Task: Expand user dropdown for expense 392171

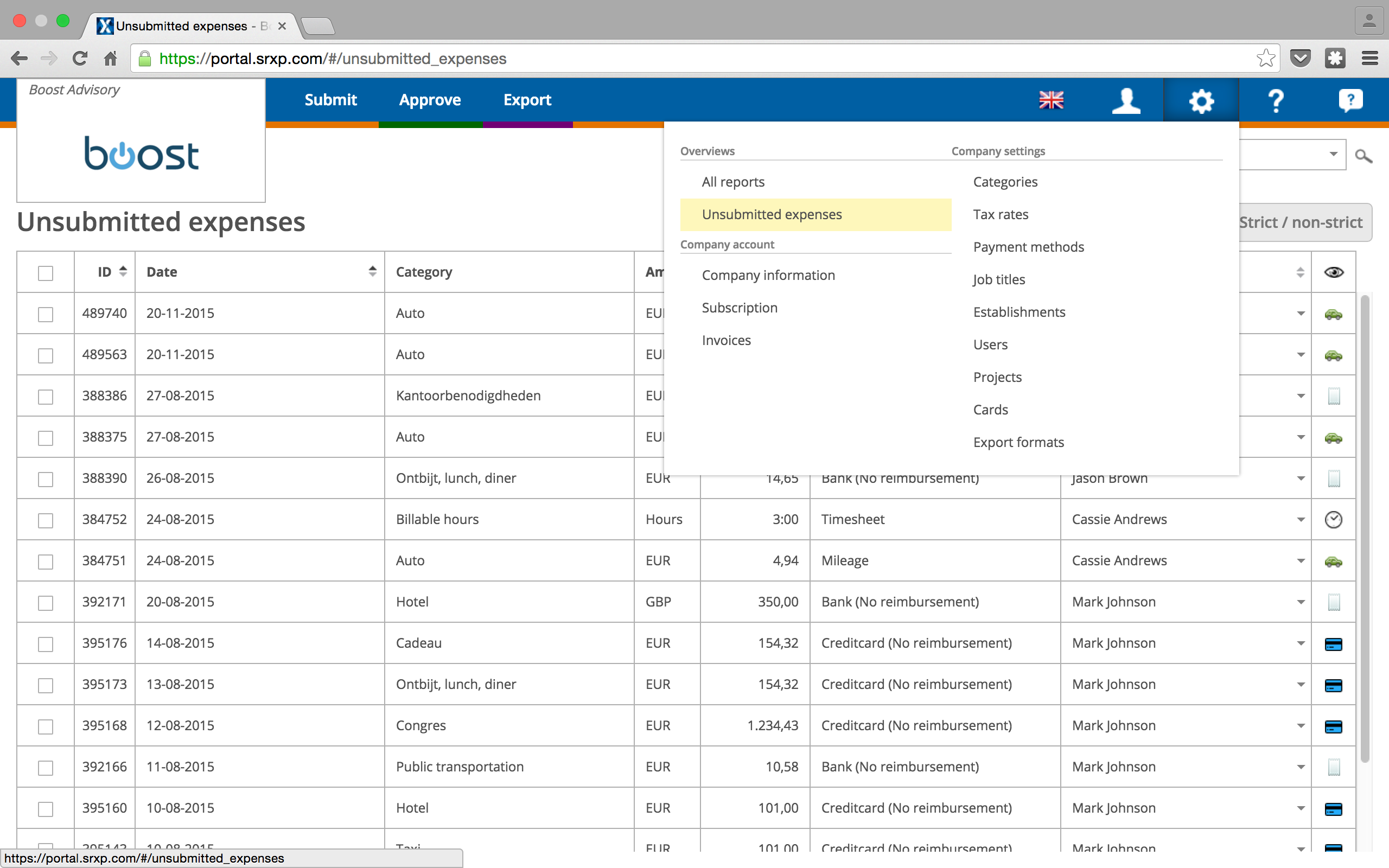Action: click(1301, 602)
